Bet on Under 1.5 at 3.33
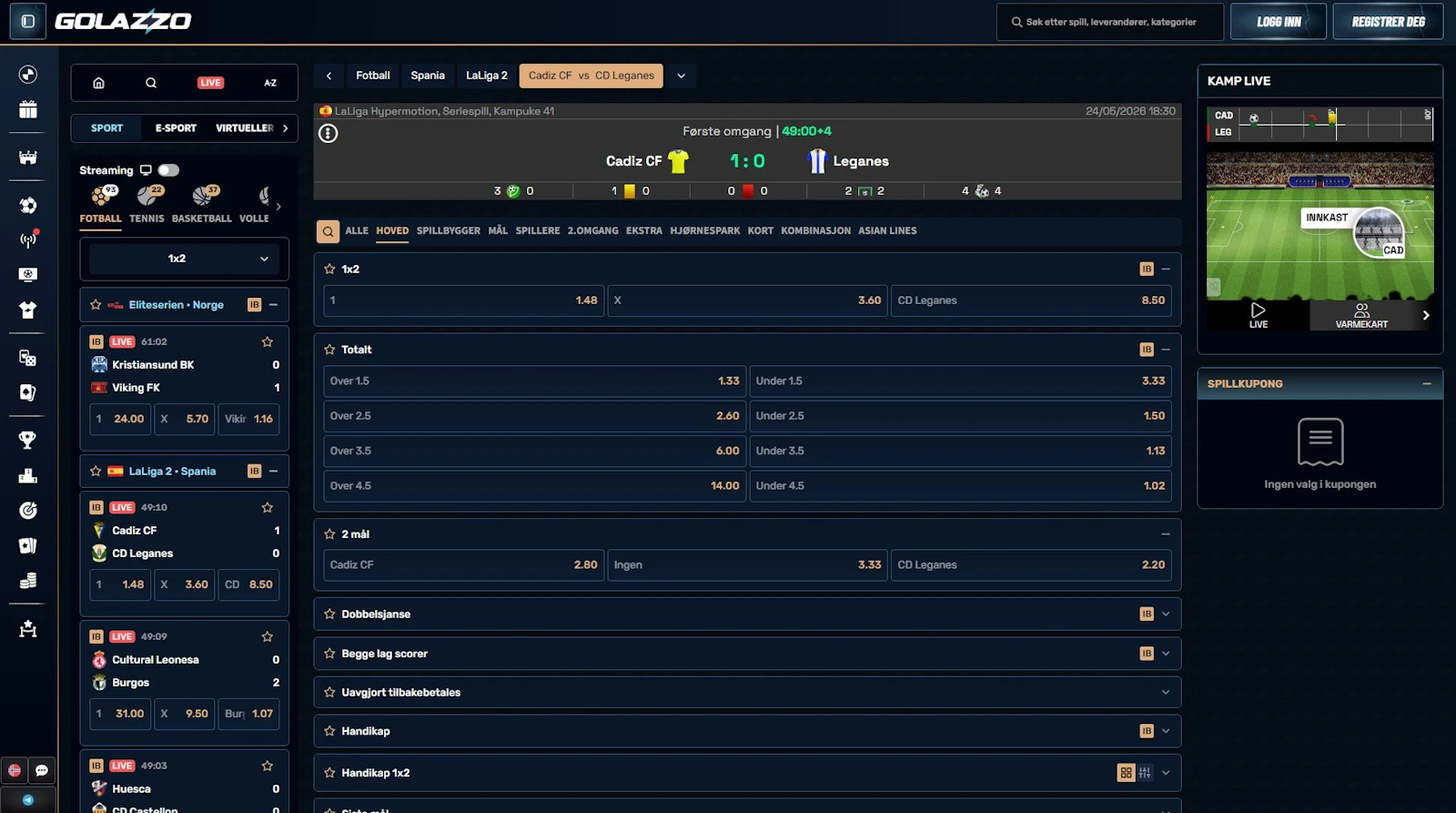The width and height of the screenshot is (1456, 813). (x=960, y=381)
